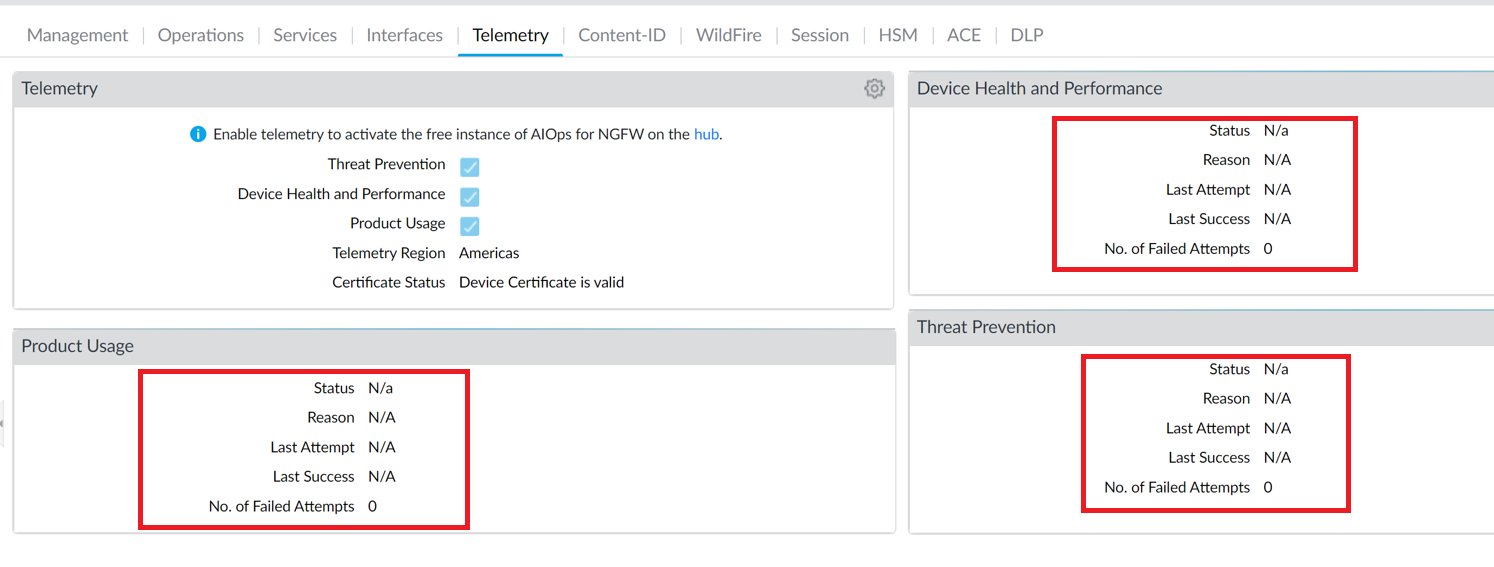Select the Telemetry tab
The image size is (1494, 567).
click(510, 35)
